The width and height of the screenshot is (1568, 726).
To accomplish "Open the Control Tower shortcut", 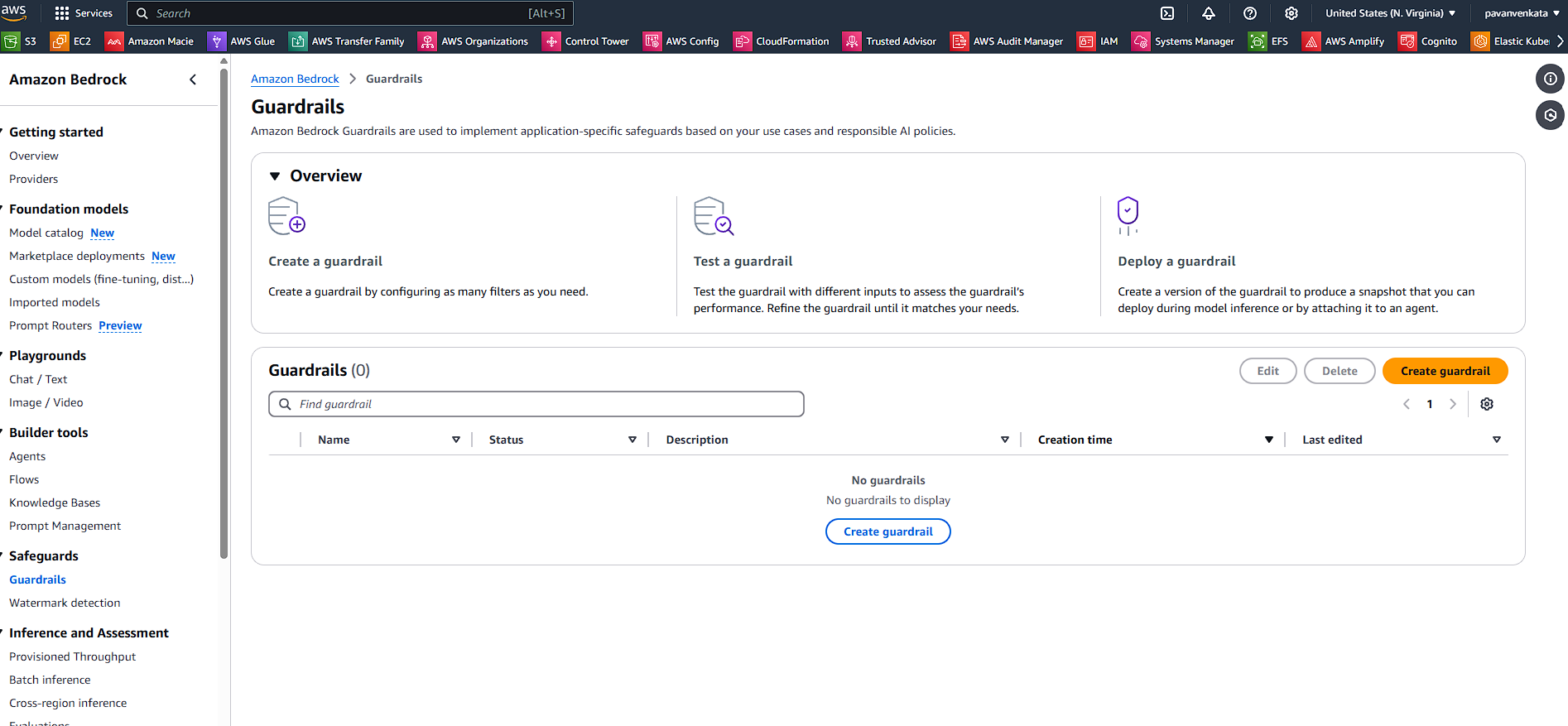I will (x=586, y=41).
